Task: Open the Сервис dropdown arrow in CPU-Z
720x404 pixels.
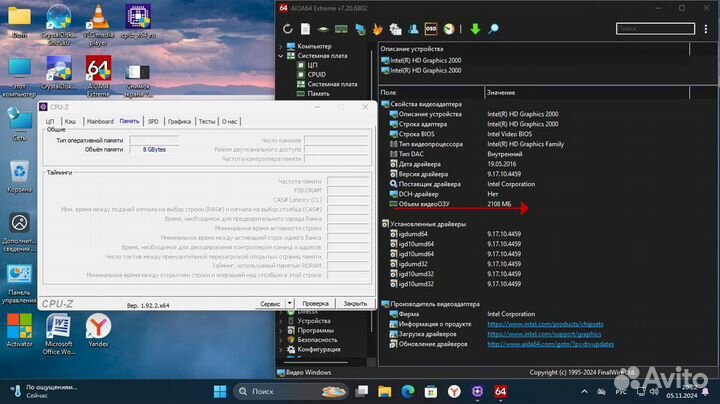Action: 289,303
